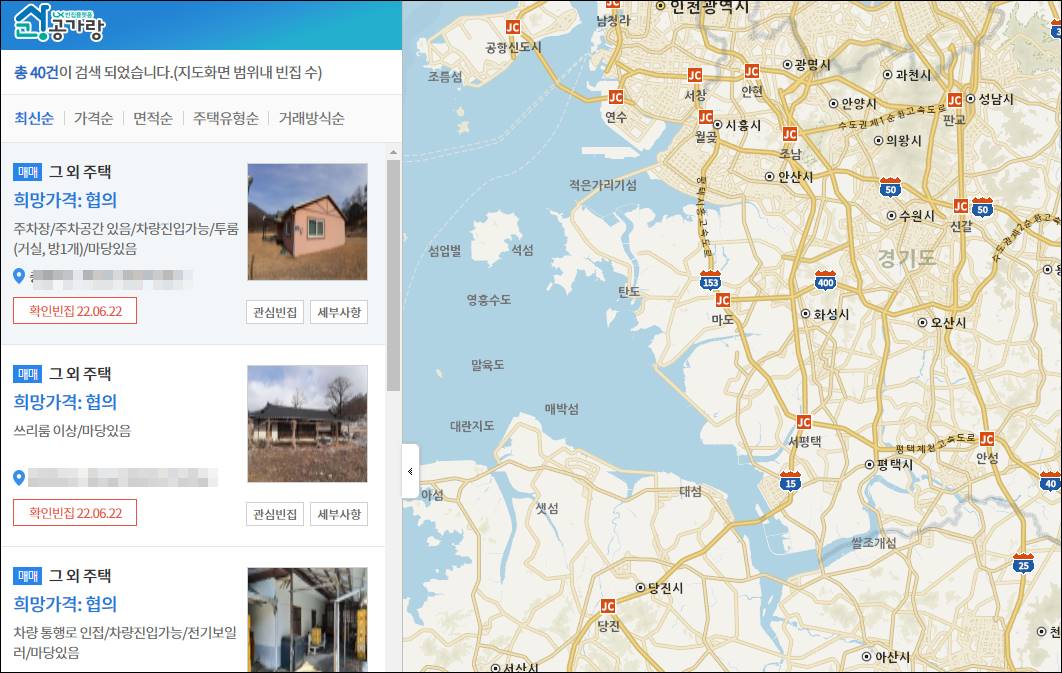Sort listings by 거래방식순
Viewport: 1062px width, 673px height.
pos(312,118)
